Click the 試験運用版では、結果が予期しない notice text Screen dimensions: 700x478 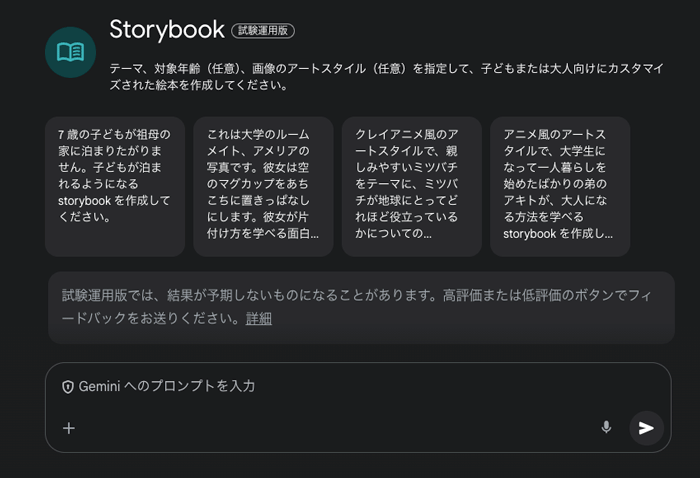(x=356, y=307)
